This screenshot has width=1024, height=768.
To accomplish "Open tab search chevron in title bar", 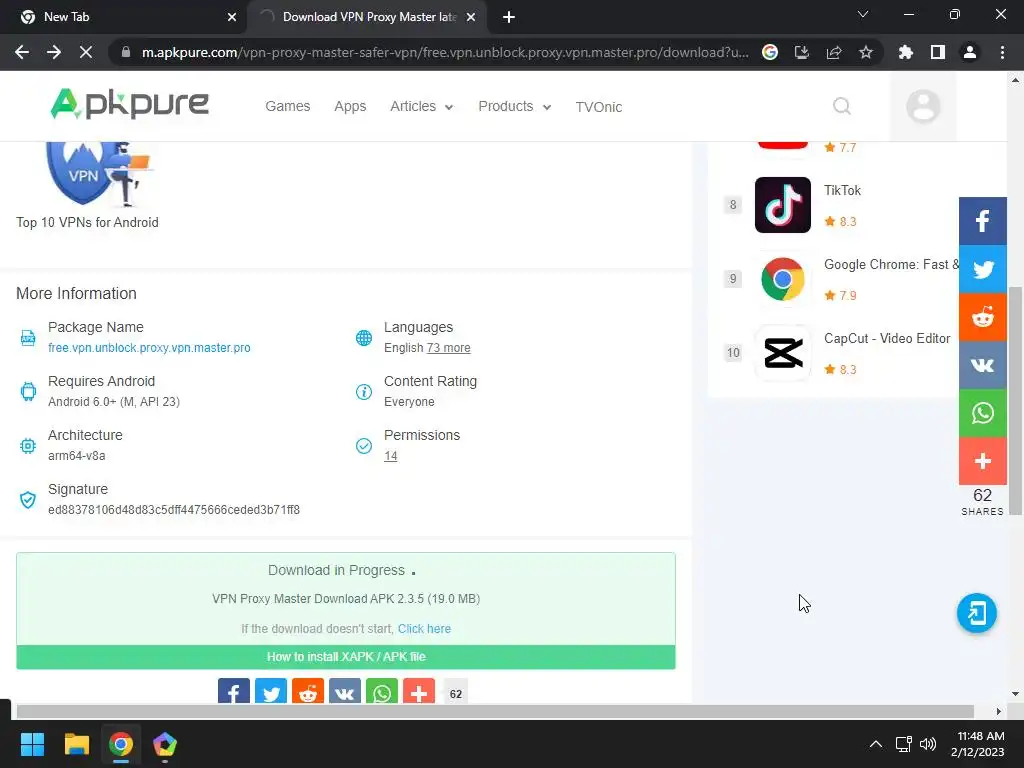I will click(x=863, y=14).
